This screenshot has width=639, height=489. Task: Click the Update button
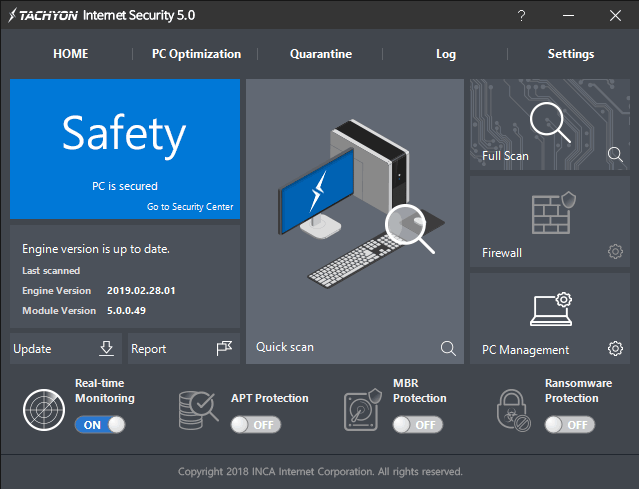pos(66,349)
